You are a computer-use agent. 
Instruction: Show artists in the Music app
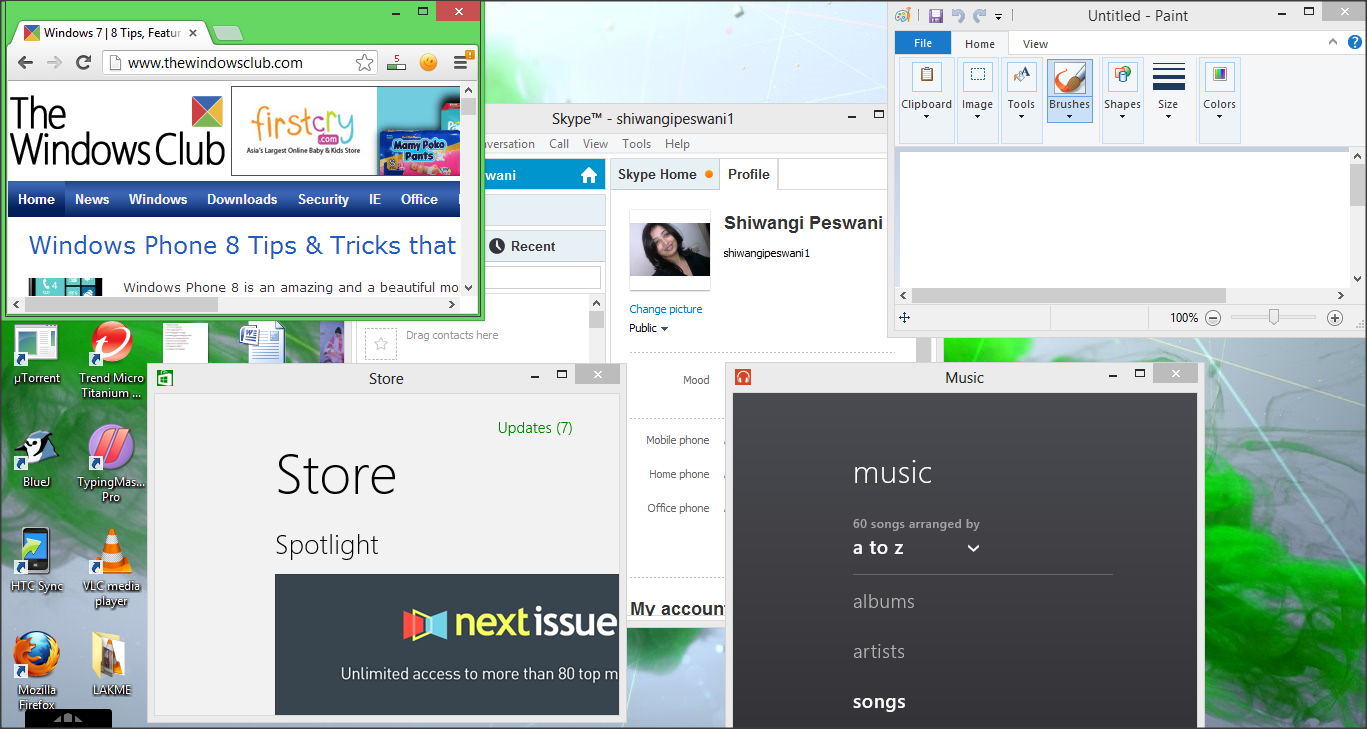click(879, 651)
